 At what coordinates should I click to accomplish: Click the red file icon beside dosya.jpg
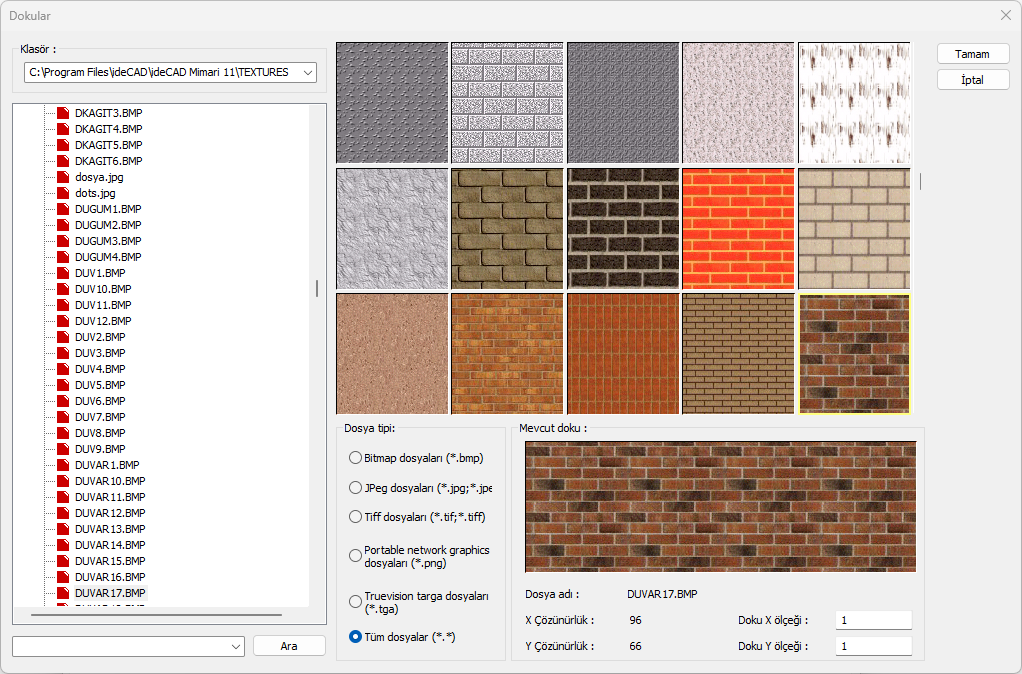(64, 177)
